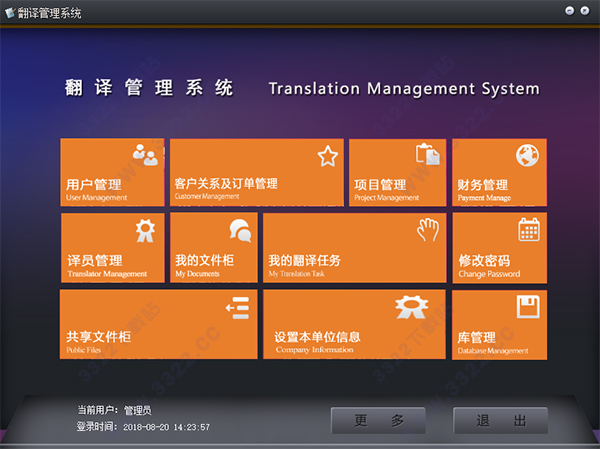600x449 pixels.
Task: Click the app icon in the title bar
Action: click(x=10, y=12)
